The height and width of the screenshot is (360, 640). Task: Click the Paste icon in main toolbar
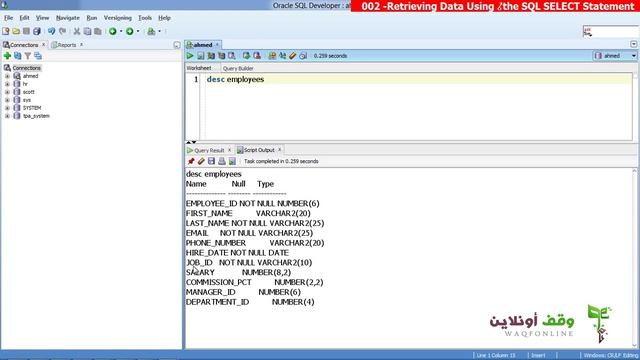click(x=98, y=31)
